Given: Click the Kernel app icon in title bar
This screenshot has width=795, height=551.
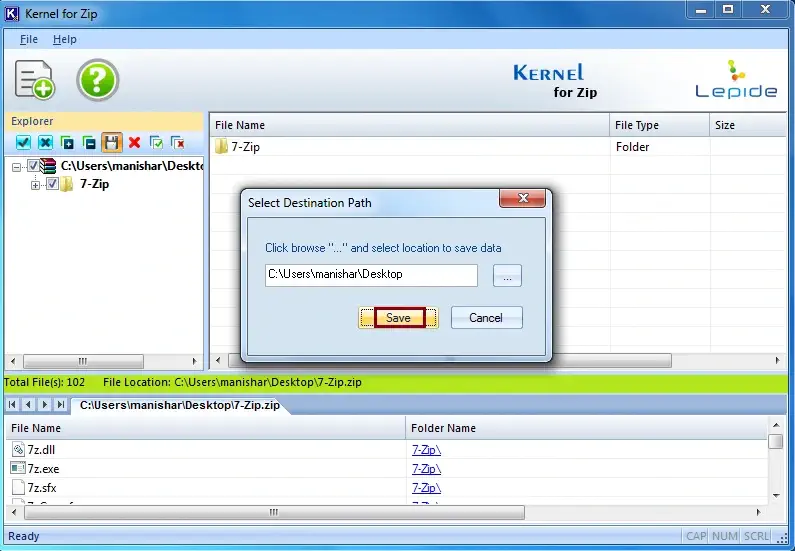Looking at the screenshot, I should (x=12, y=14).
